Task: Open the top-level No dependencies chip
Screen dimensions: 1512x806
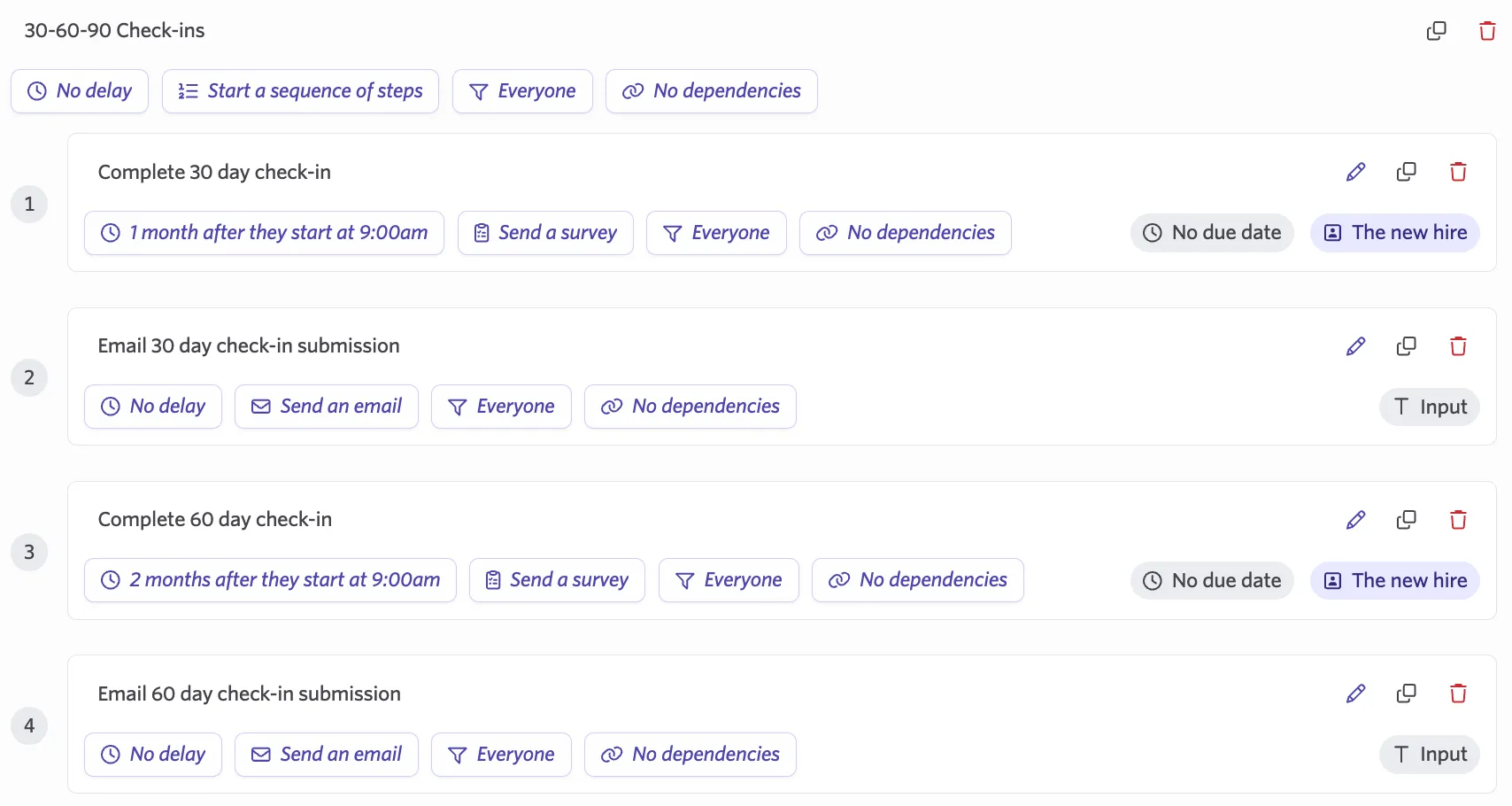Action: tap(712, 91)
